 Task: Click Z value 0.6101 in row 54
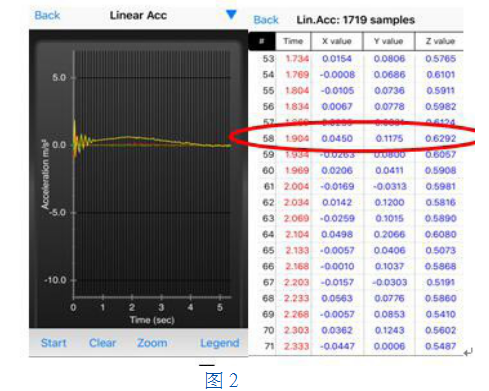click(x=441, y=75)
